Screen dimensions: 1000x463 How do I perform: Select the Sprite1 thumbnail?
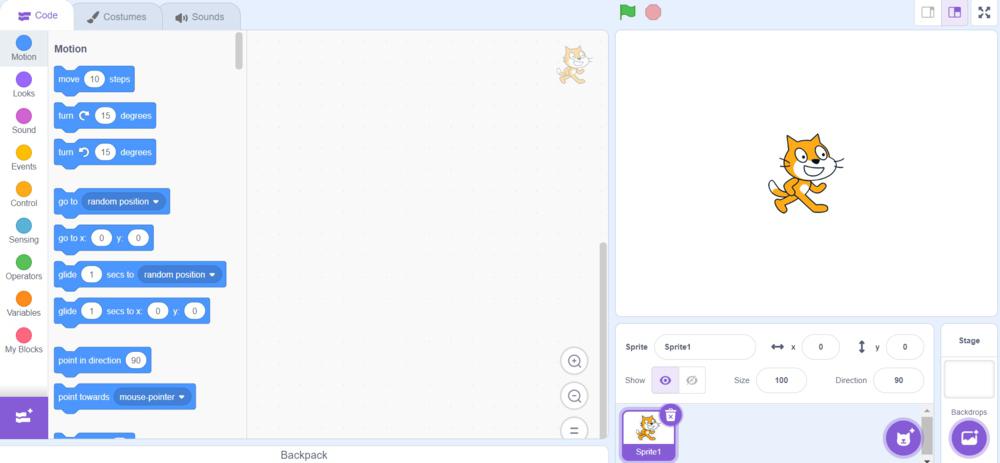pos(648,434)
